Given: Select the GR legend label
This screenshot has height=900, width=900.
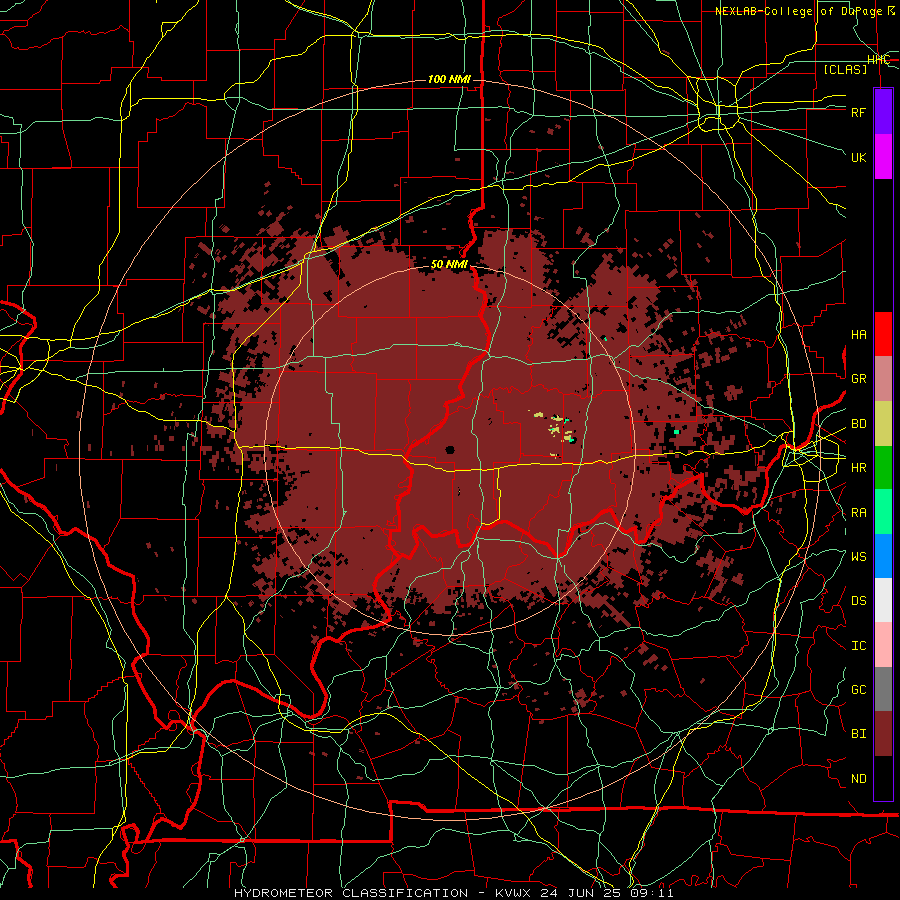Looking at the screenshot, I should (x=859, y=379).
